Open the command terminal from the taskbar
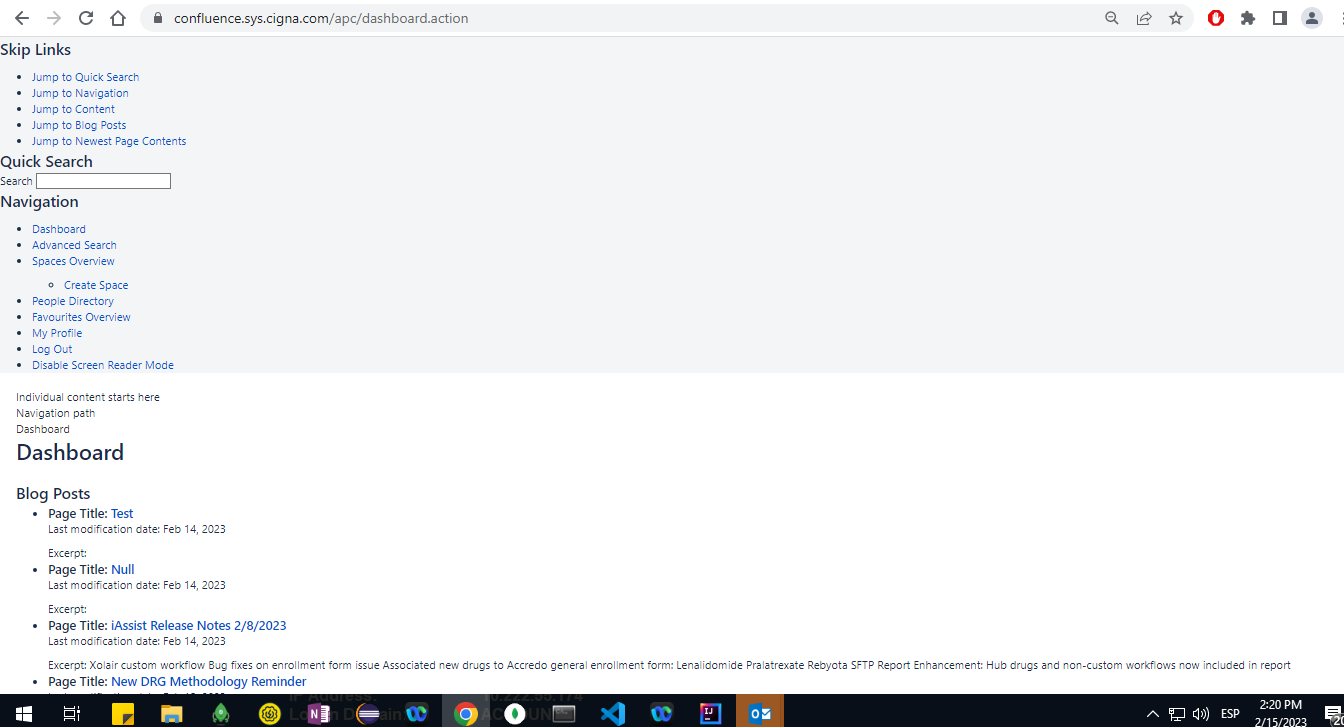 [564, 713]
